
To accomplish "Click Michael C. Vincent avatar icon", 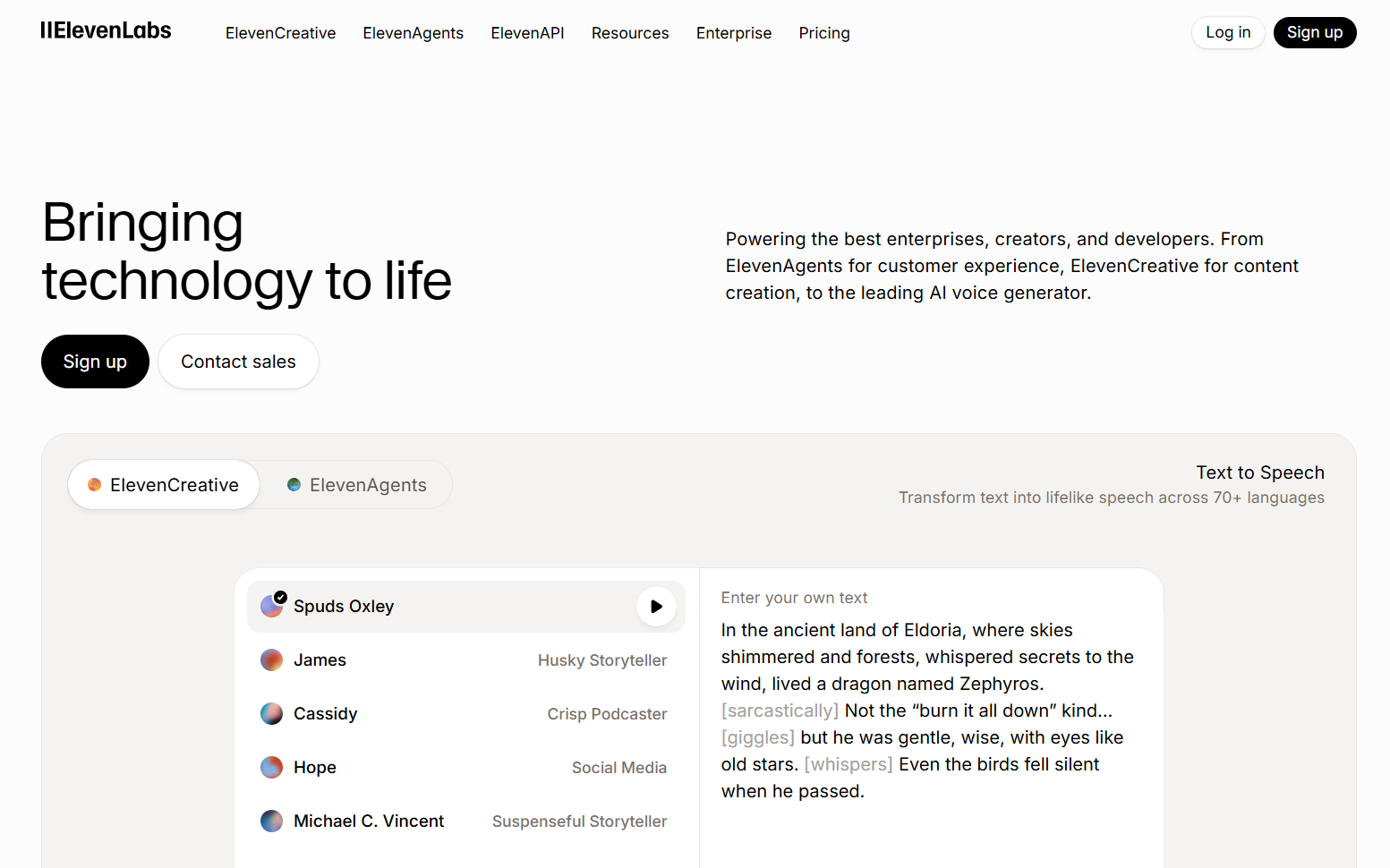I will pos(272,821).
